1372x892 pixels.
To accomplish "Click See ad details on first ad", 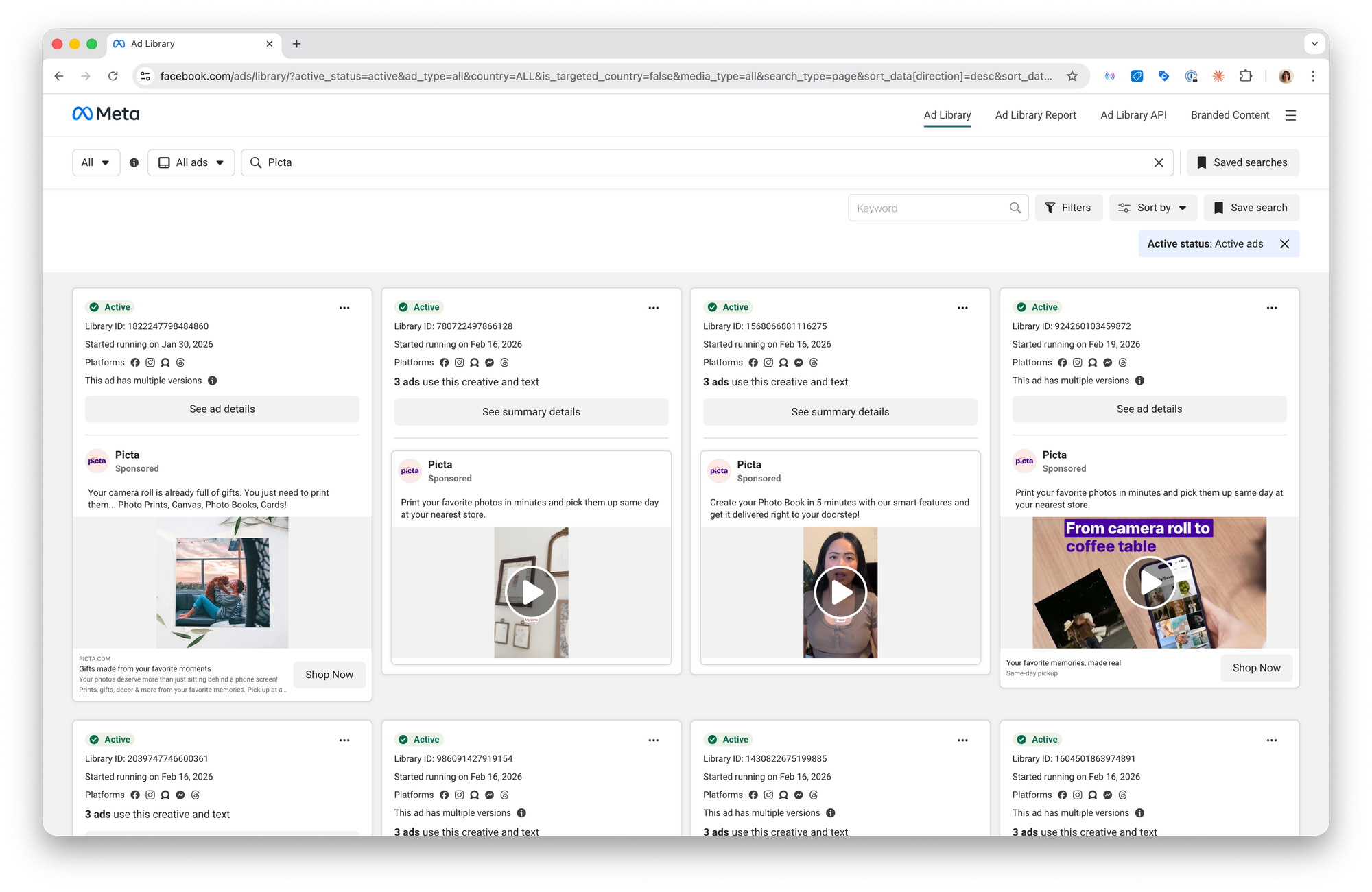I will (x=222, y=409).
